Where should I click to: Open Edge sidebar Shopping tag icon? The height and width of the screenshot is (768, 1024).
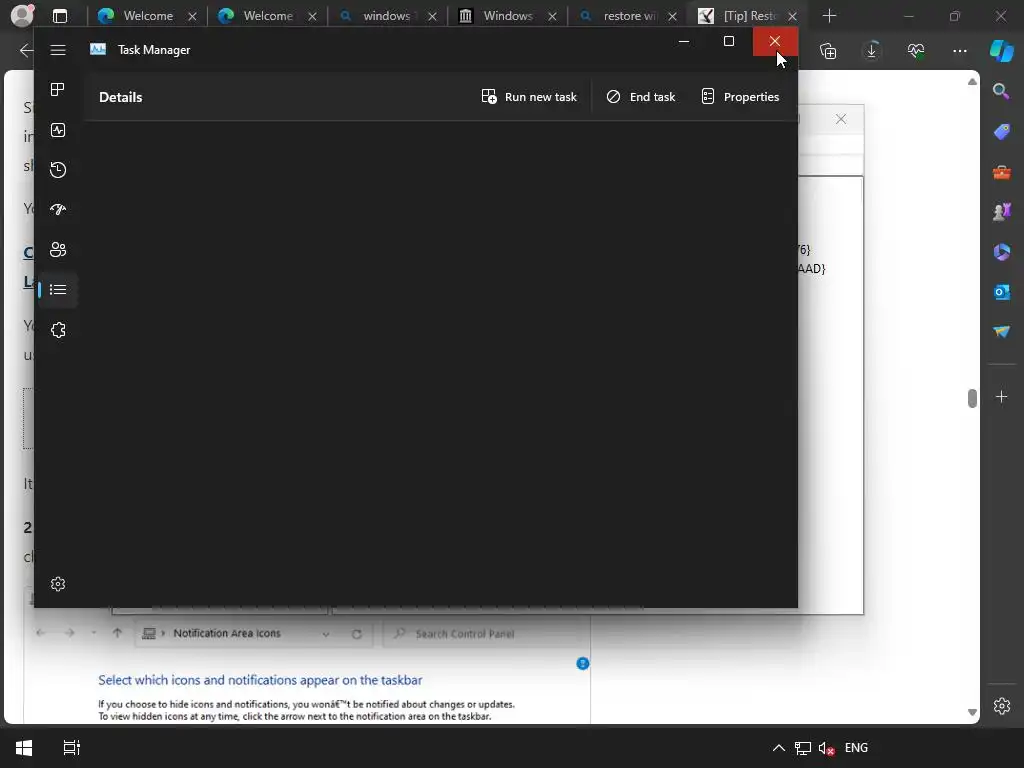[1001, 131]
